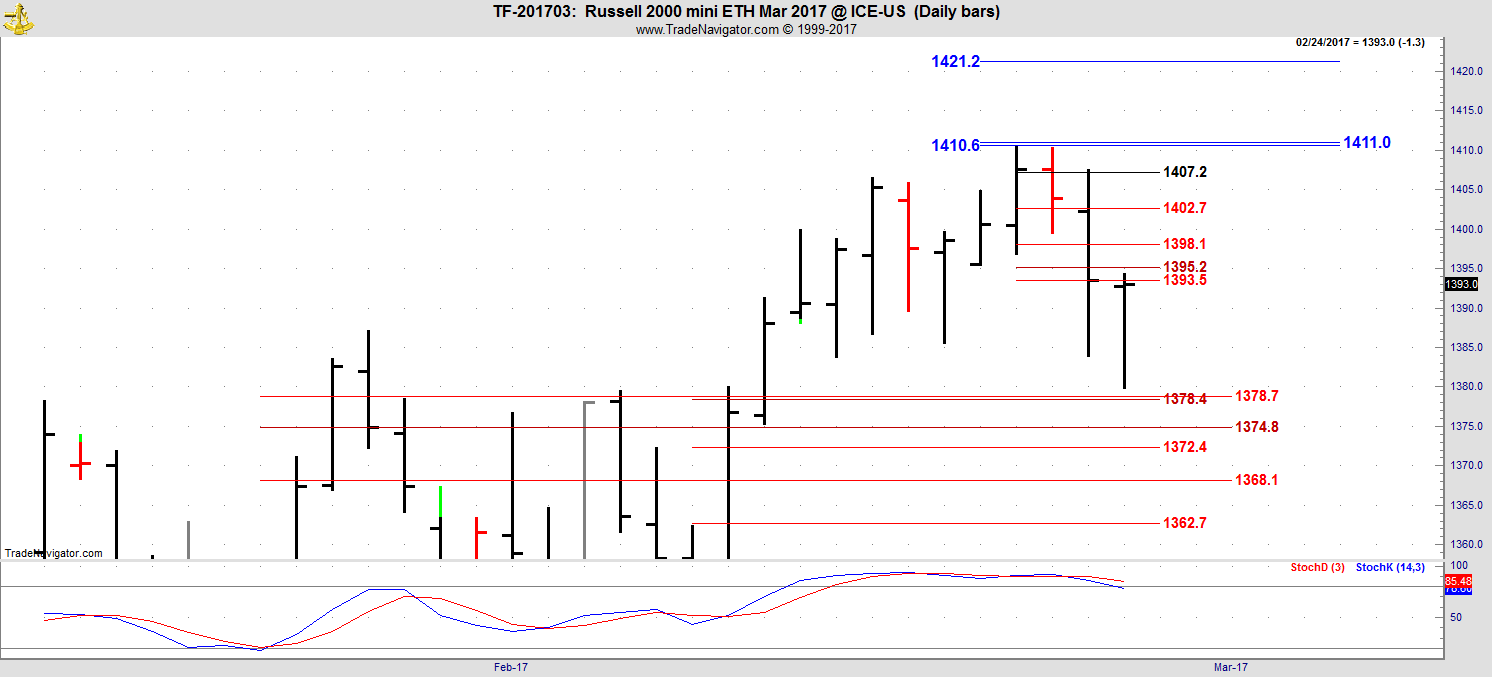Viewport: 1492px width, 677px height.
Task: Select the red 1402.7 level label
Action: tap(1184, 209)
